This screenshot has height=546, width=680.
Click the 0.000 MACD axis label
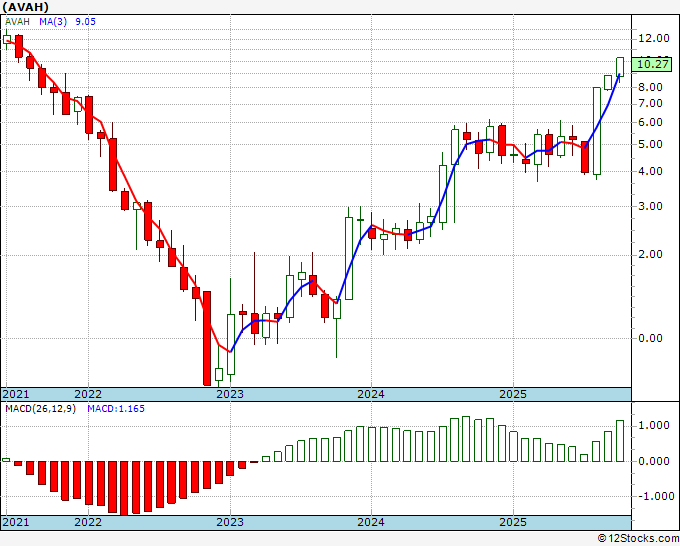coord(654,461)
